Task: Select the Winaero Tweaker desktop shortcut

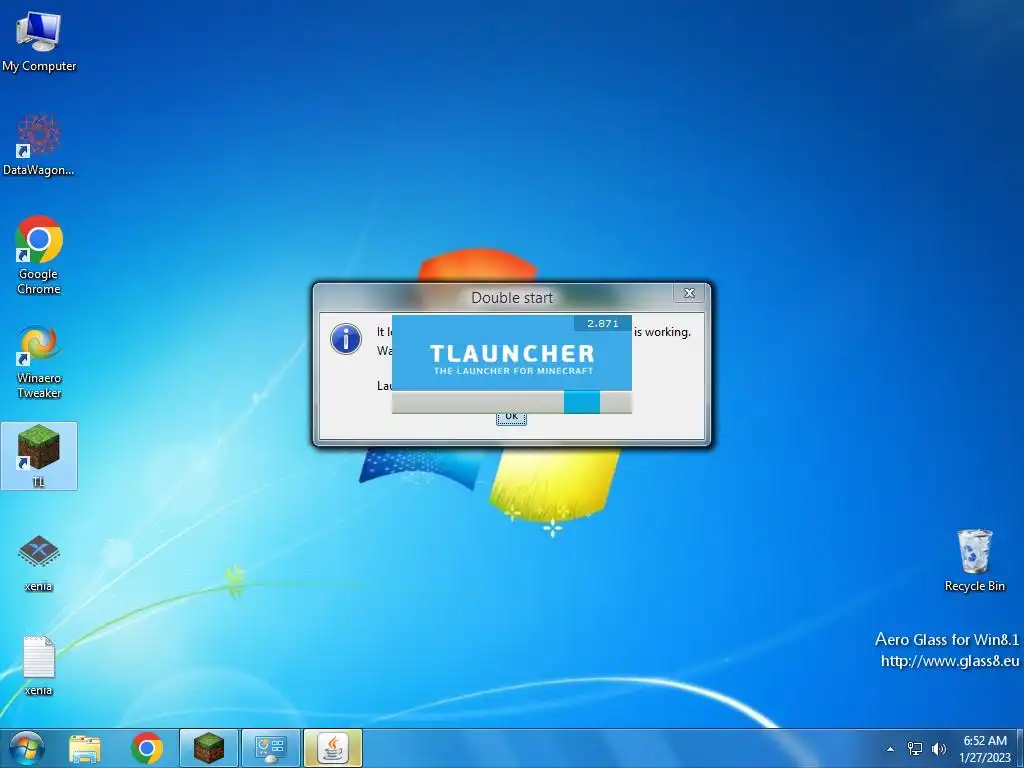Action: 39,361
